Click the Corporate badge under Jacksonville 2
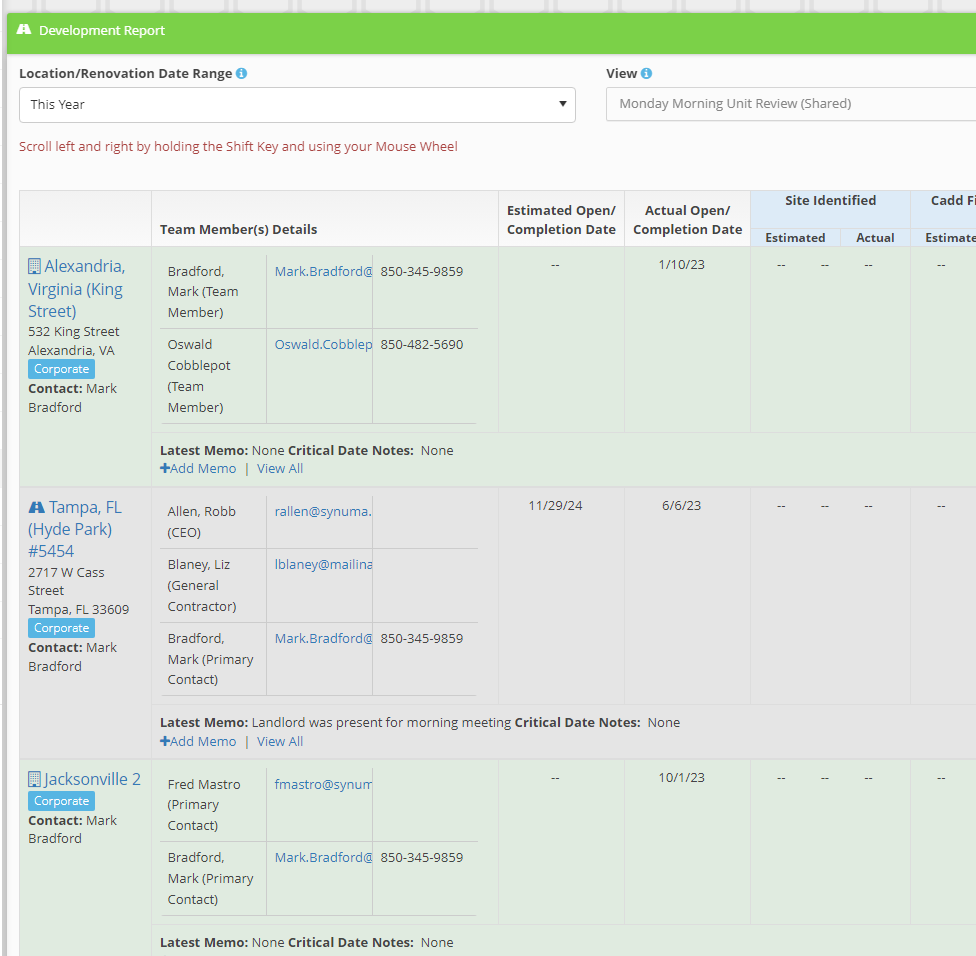The width and height of the screenshot is (976, 956). (x=62, y=801)
